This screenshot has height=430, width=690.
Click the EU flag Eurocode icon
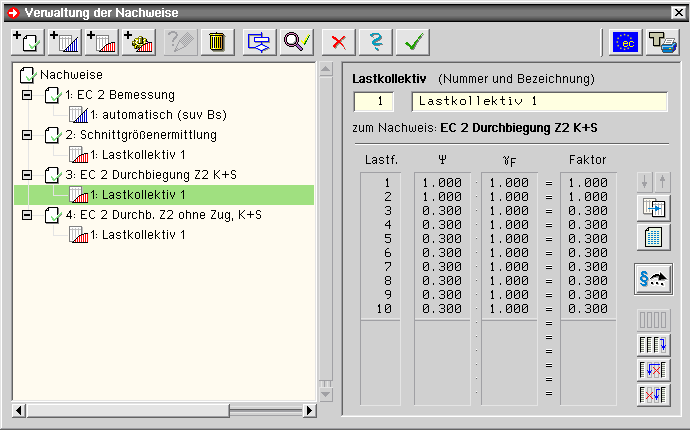(x=626, y=41)
